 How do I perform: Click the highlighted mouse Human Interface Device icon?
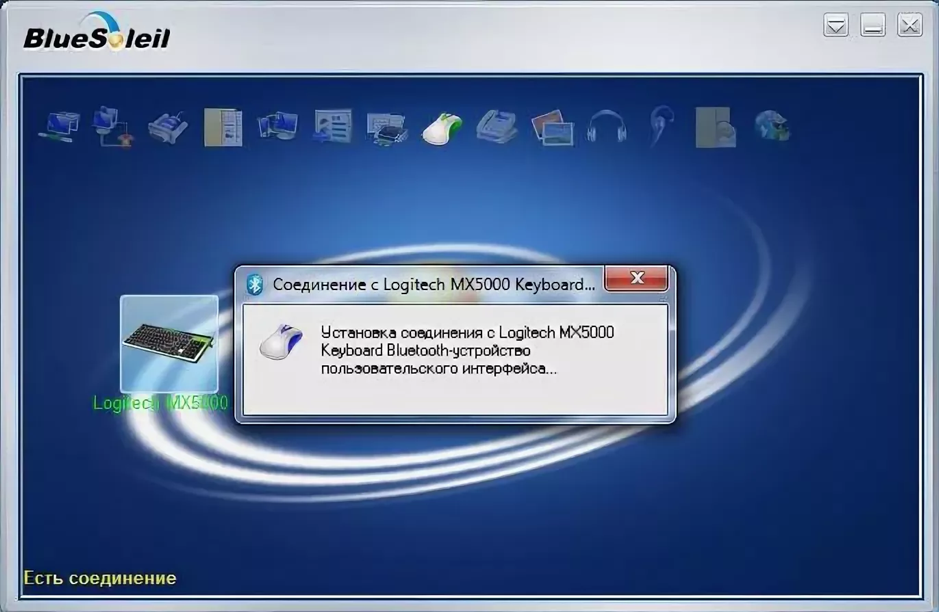[442, 129]
